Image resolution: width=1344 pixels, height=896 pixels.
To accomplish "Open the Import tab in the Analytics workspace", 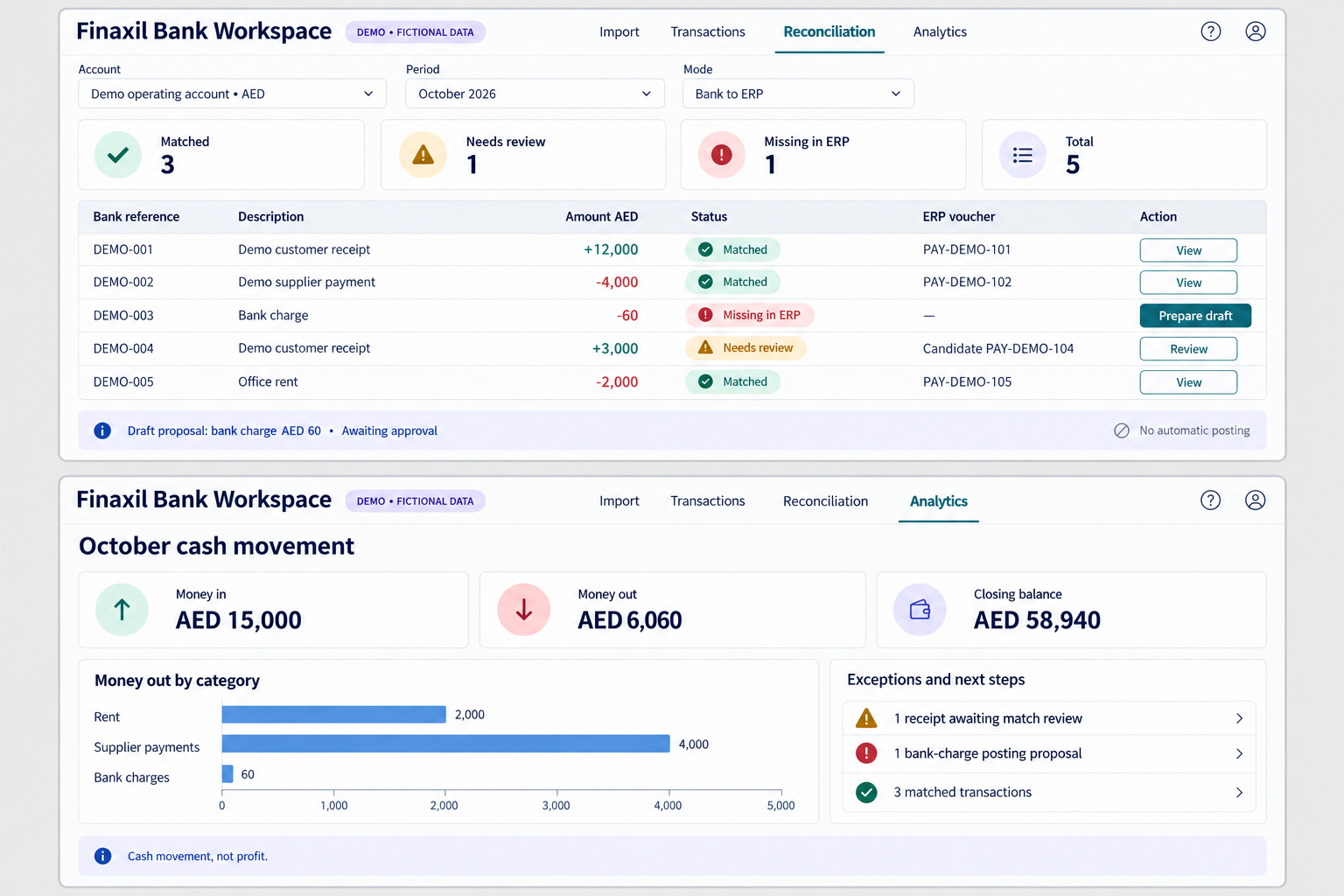I will 619,500.
